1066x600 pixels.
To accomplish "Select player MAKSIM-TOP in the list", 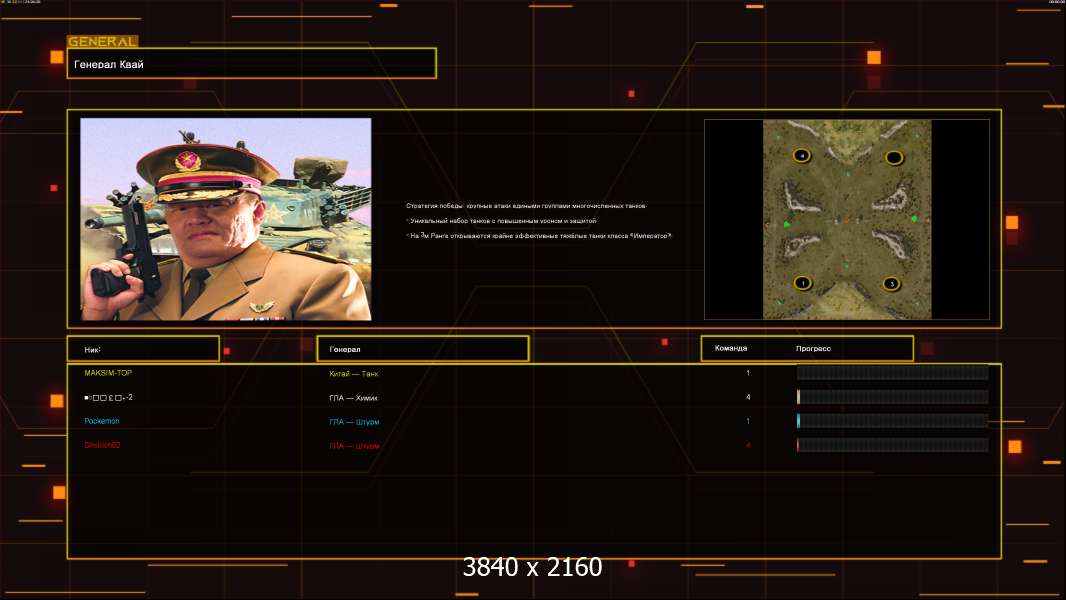I will 108,373.
